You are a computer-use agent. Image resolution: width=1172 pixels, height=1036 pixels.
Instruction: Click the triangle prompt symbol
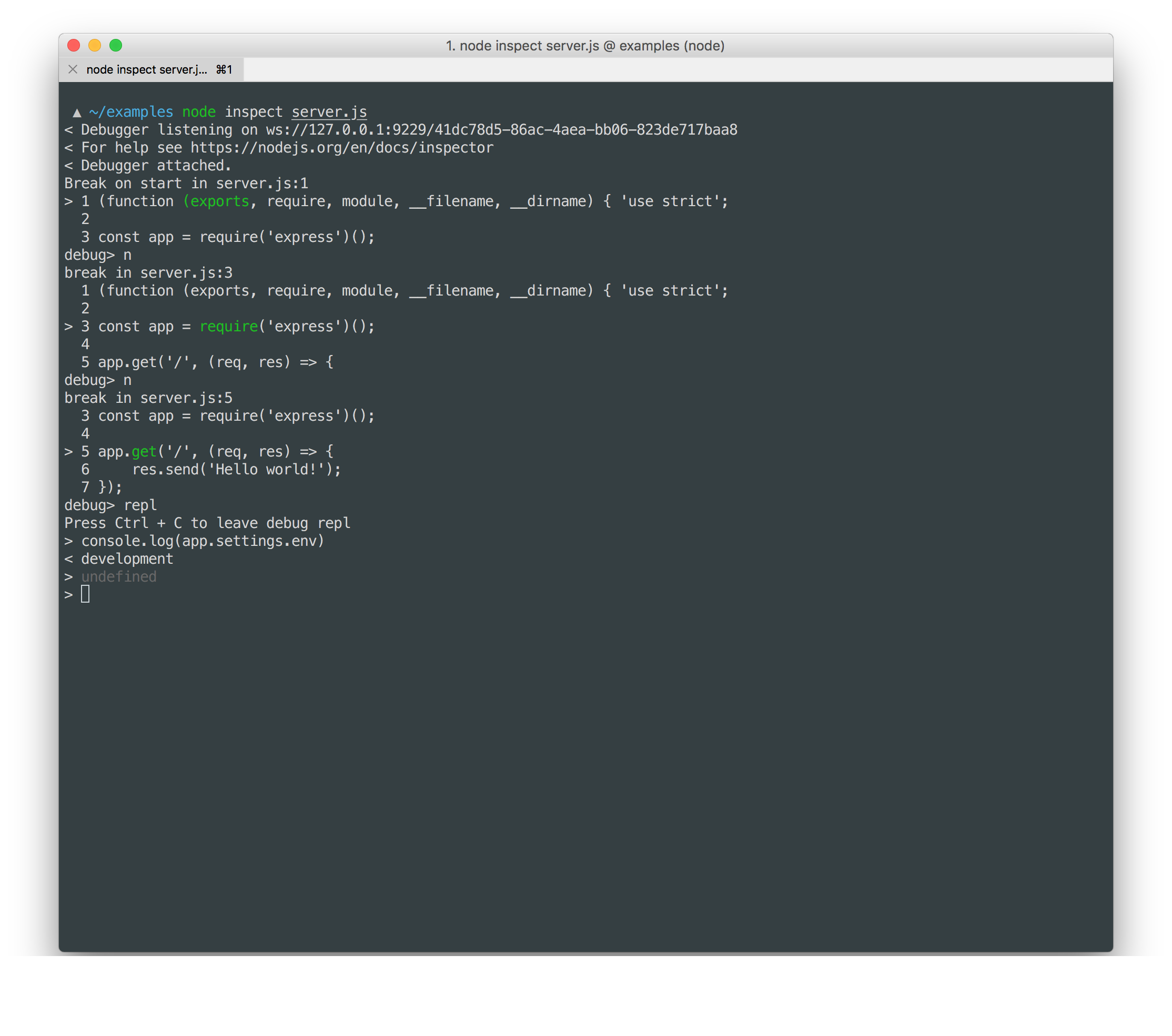tap(77, 113)
